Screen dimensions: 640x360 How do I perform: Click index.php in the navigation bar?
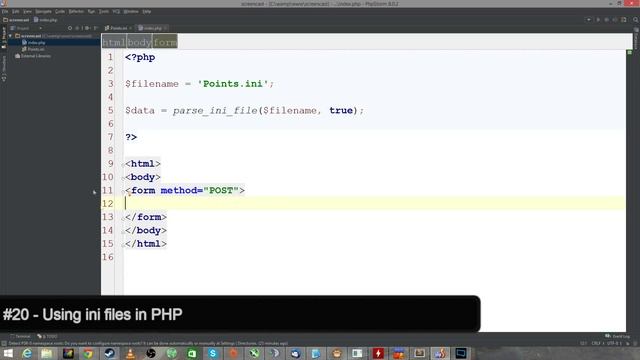[46, 20]
